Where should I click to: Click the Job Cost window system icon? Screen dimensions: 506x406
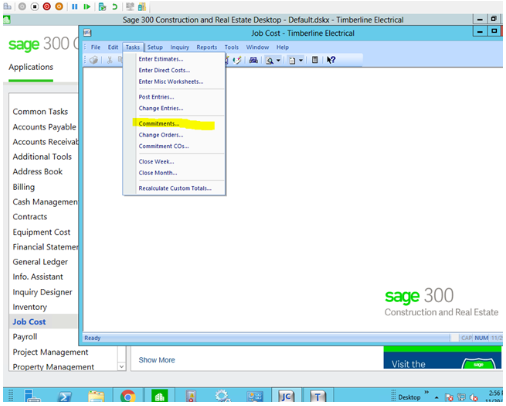coord(87,33)
